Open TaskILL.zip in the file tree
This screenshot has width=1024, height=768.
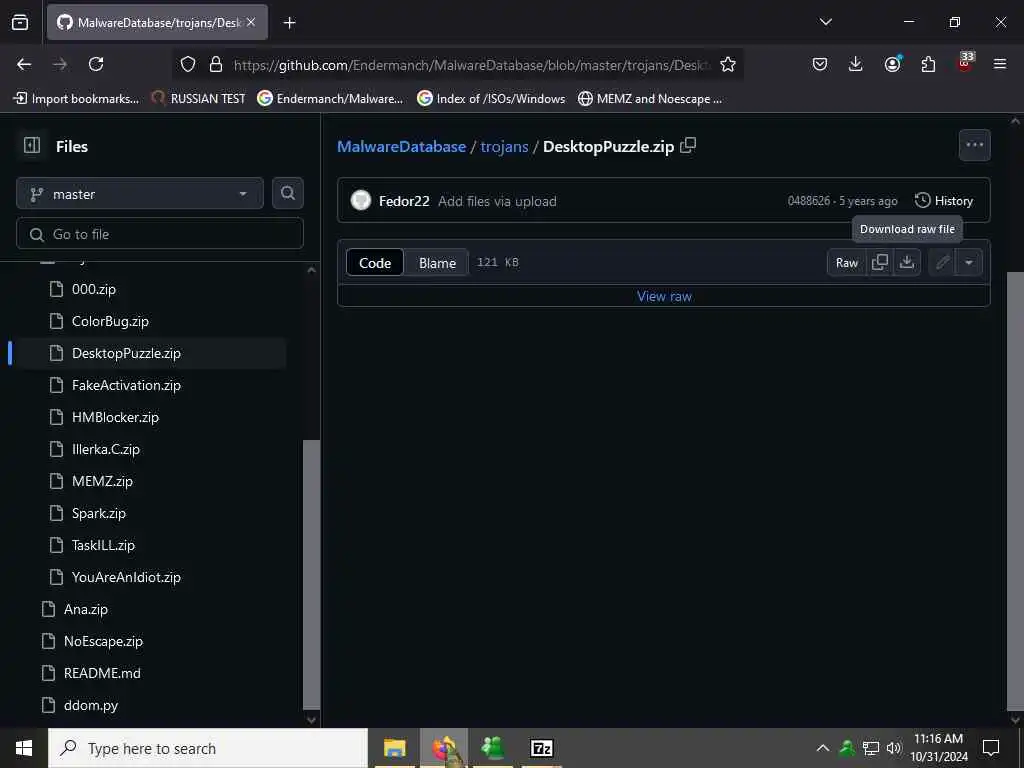coord(103,545)
